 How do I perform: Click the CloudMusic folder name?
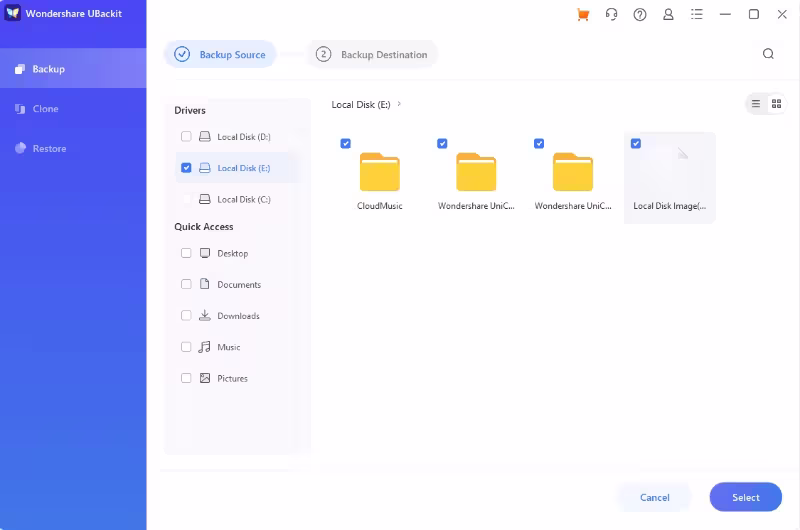tap(380, 206)
